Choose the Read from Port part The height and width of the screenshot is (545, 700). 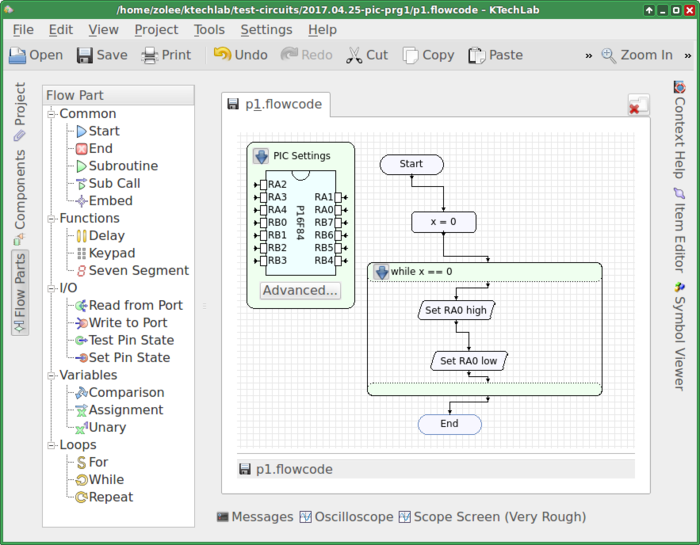point(135,306)
